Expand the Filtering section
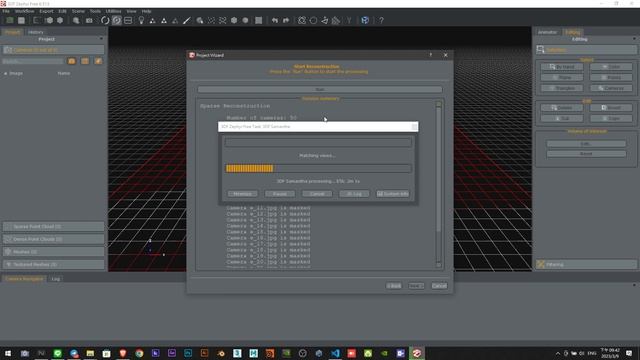Viewport: 640px width, 360px height. [x=587, y=264]
